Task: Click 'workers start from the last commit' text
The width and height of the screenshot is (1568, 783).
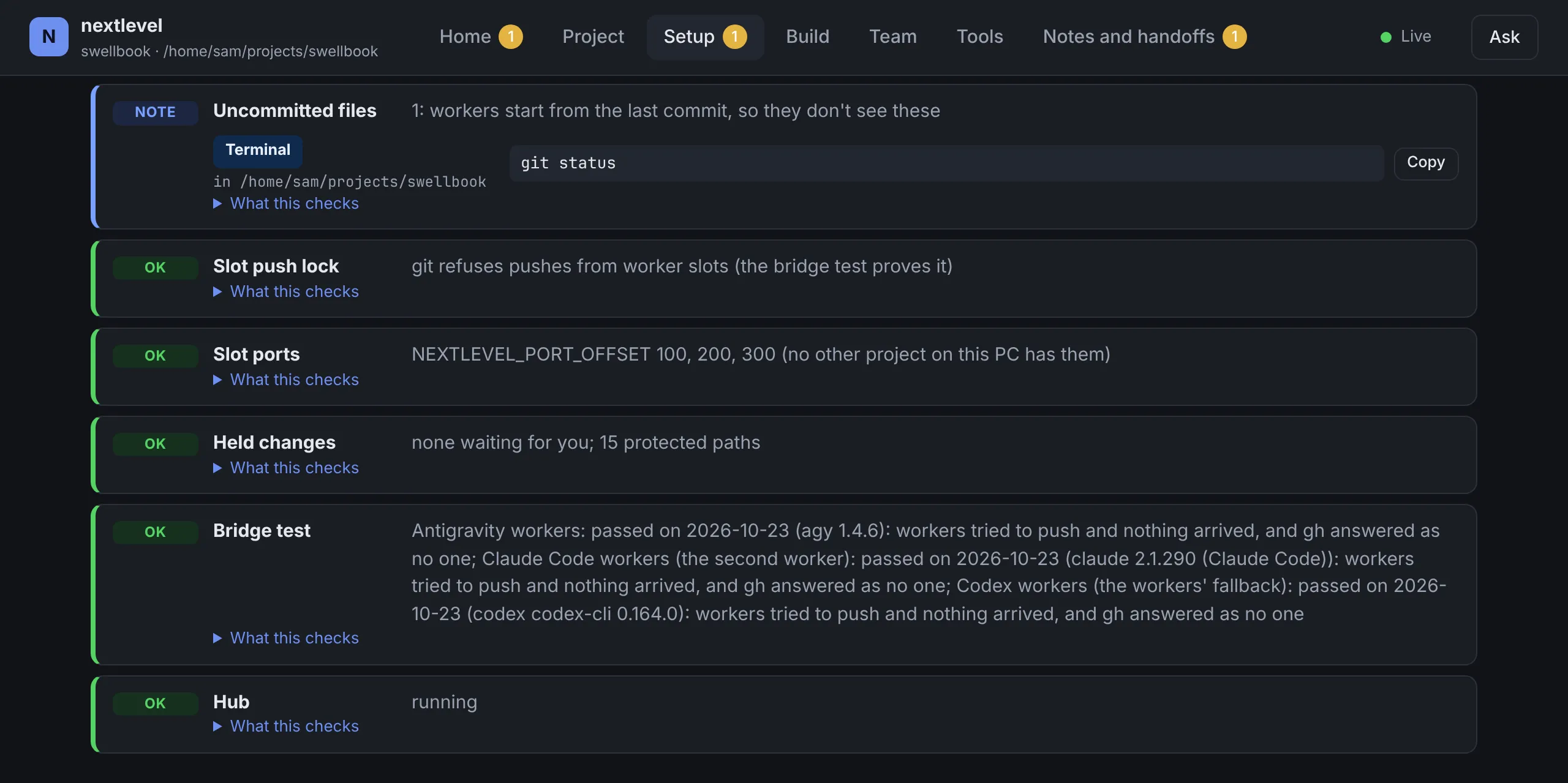Action: coord(676,111)
